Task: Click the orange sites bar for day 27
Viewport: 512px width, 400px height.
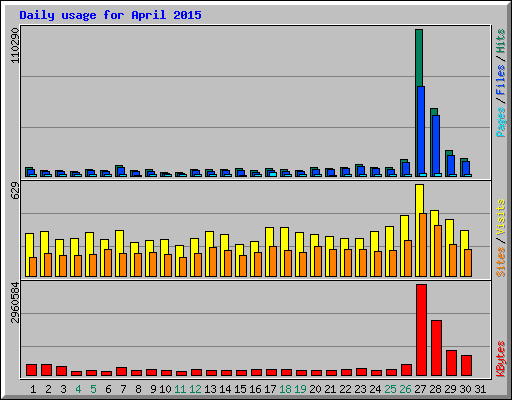Action: pyautogui.click(x=423, y=245)
